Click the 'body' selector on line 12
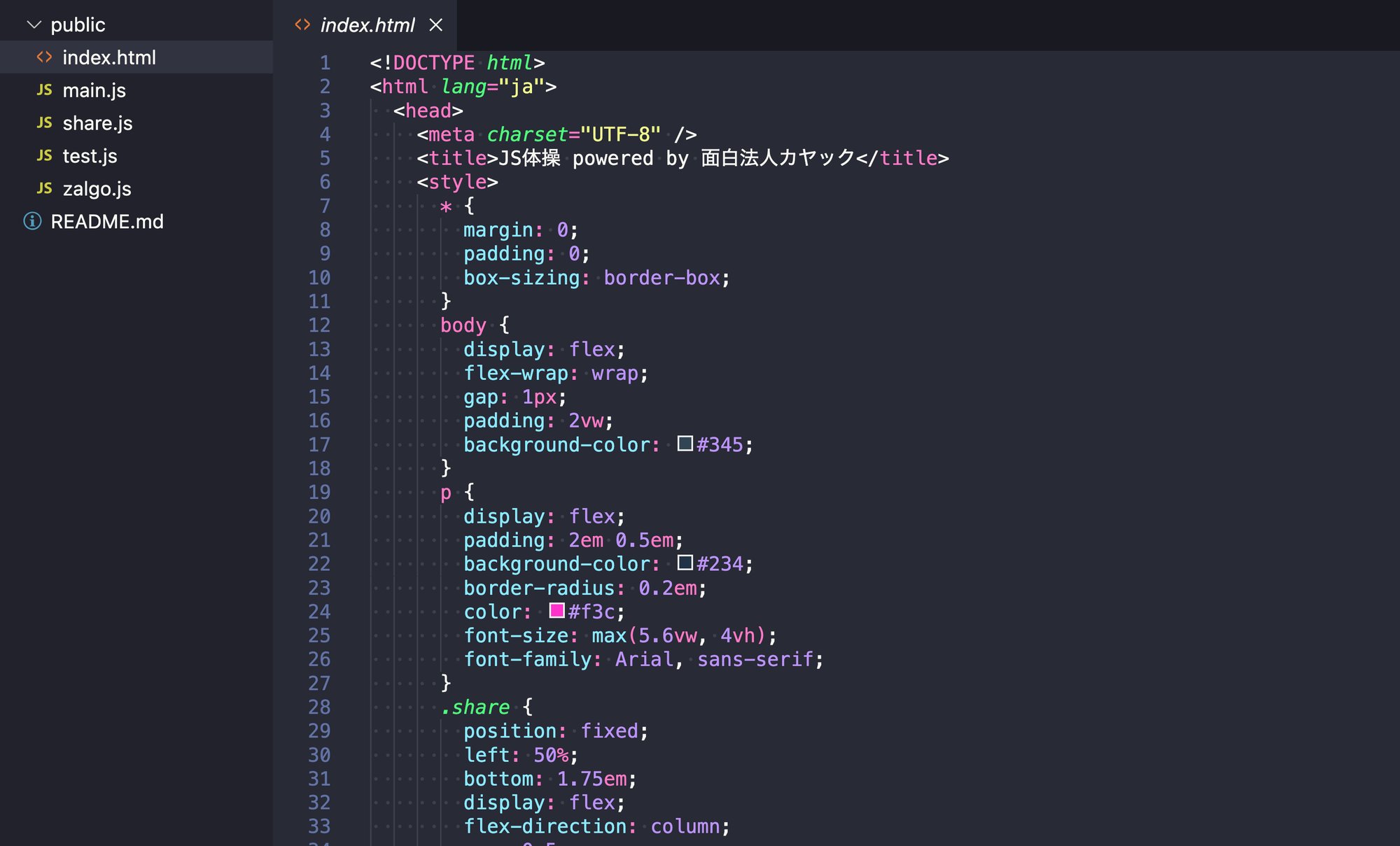The height and width of the screenshot is (846, 1400). 463,325
